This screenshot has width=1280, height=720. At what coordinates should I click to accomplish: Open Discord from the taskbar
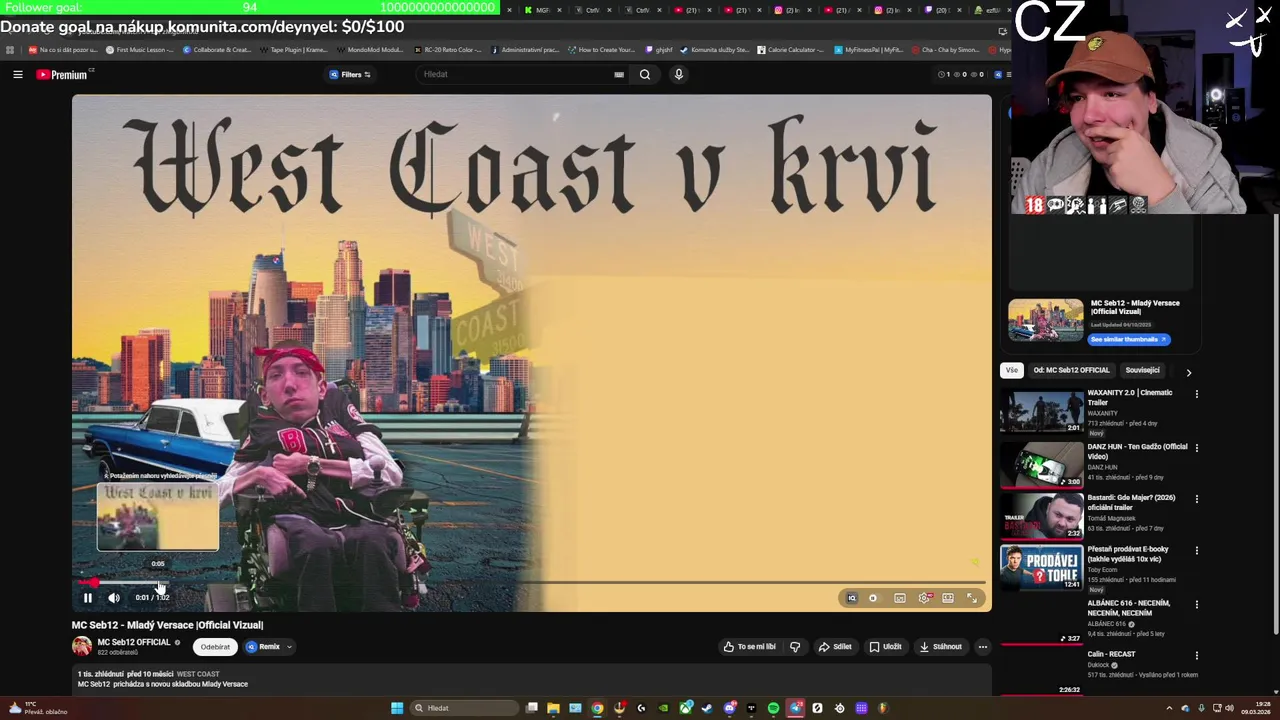tap(730, 708)
